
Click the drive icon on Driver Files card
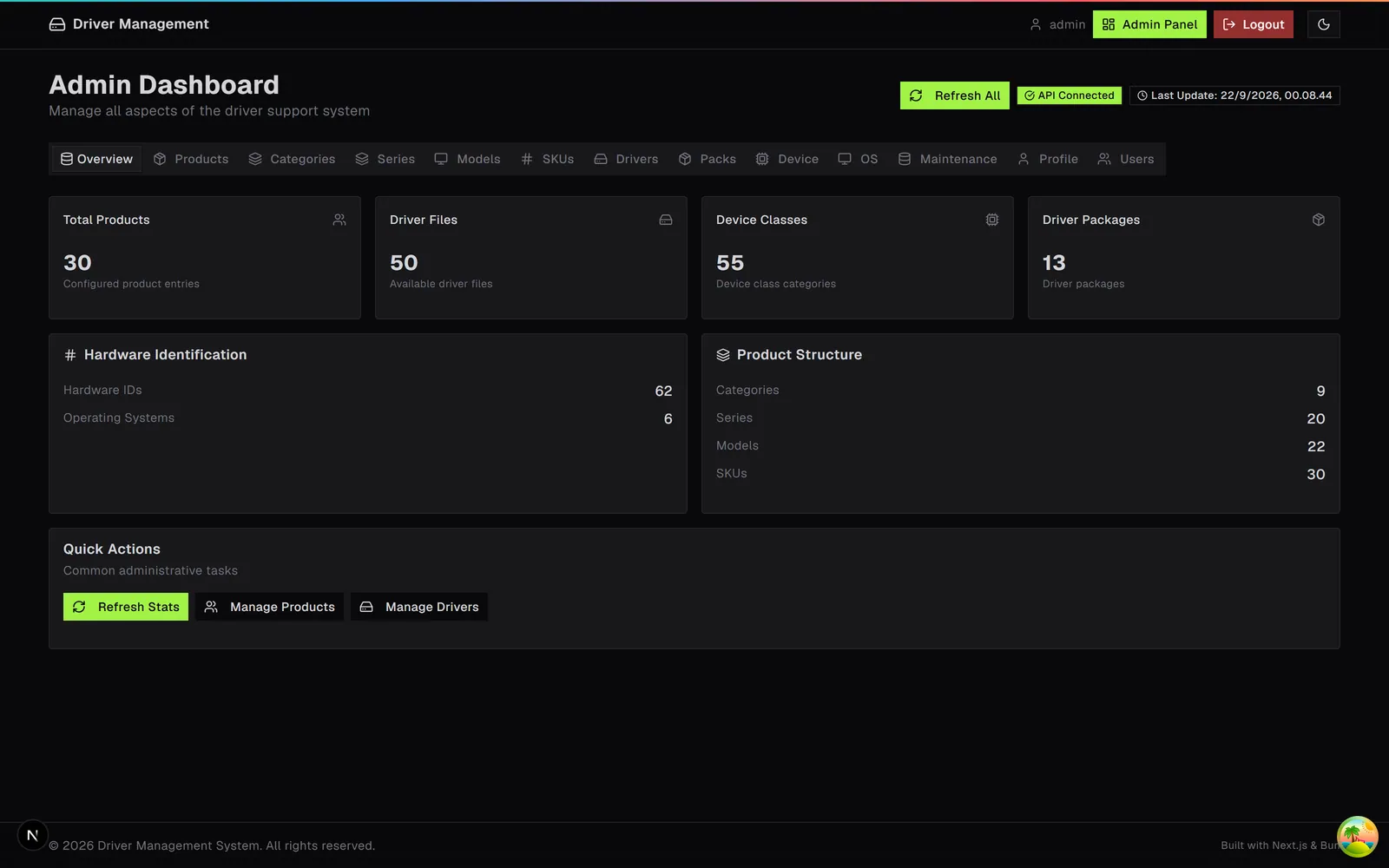pyautogui.click(x=666, y=220)
